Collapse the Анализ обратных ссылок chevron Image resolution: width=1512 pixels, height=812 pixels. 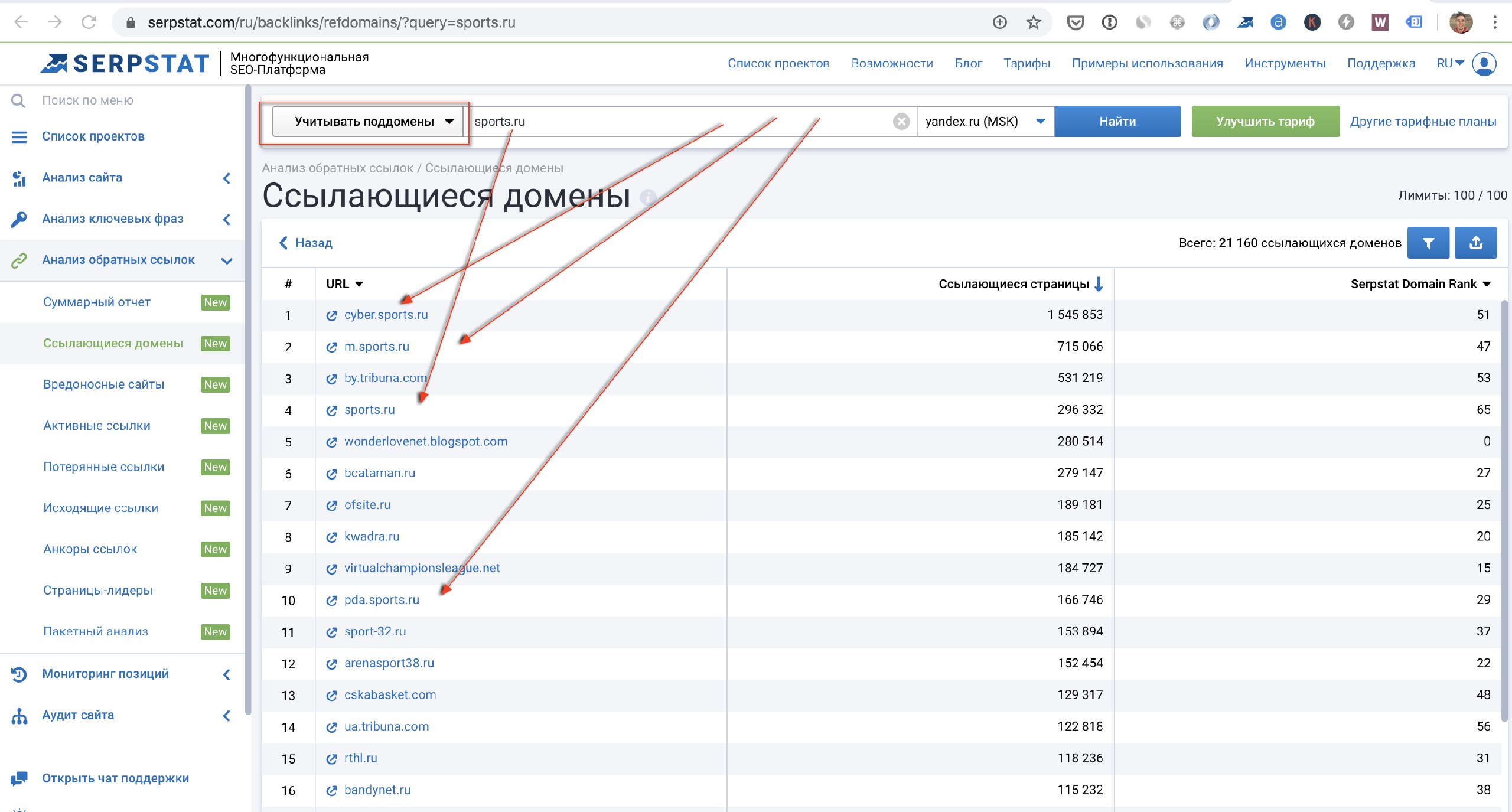[227, 261]
